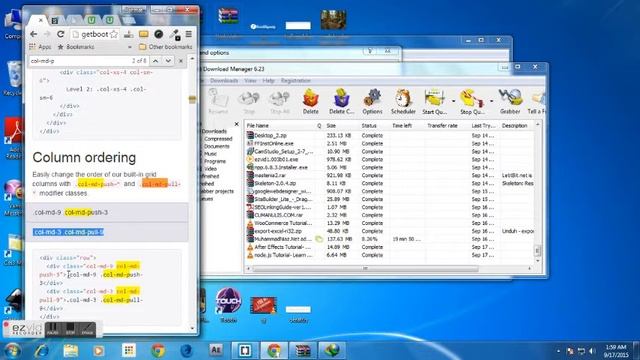Select the googlewebdesigner download row
The width and height of the screenshot is (640, 360).
click(x=390, y=191)
